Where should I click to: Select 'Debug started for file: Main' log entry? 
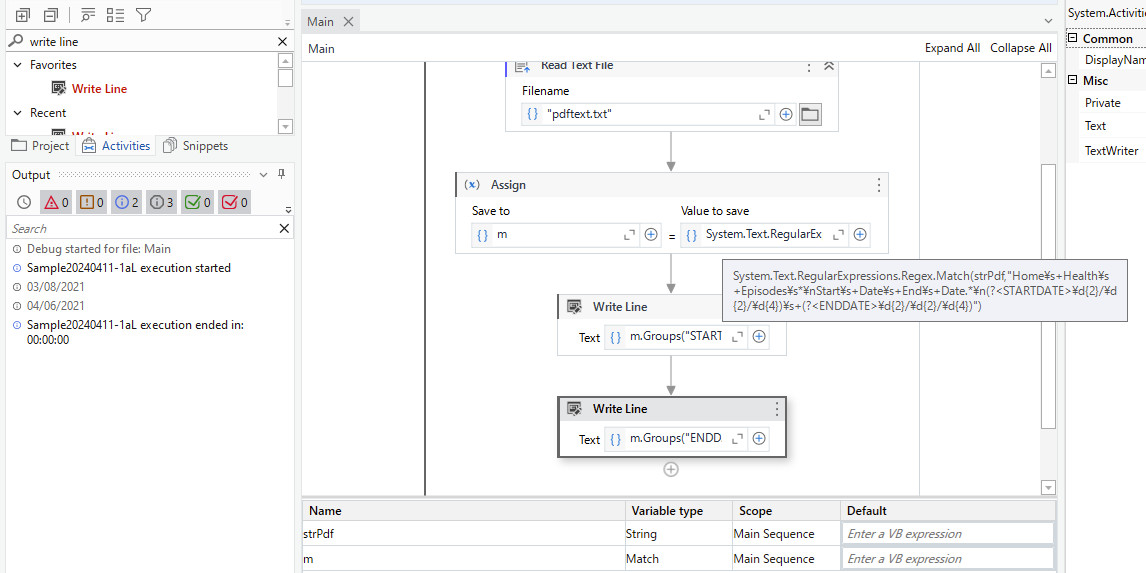(99, 248)
